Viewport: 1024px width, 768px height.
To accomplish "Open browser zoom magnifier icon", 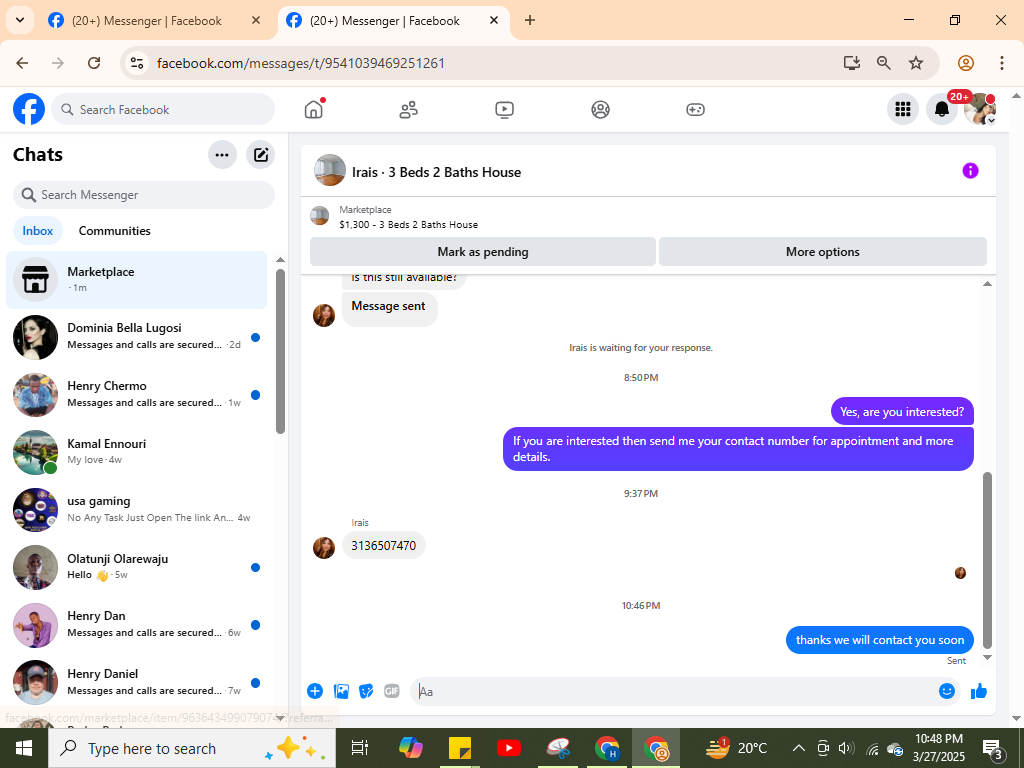I will tap(884, 63).
